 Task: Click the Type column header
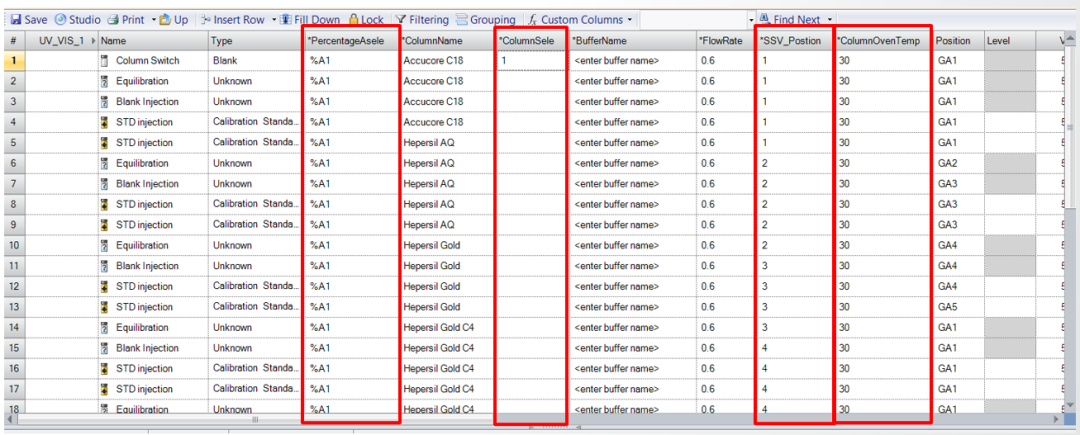click(x=222, y=40)
